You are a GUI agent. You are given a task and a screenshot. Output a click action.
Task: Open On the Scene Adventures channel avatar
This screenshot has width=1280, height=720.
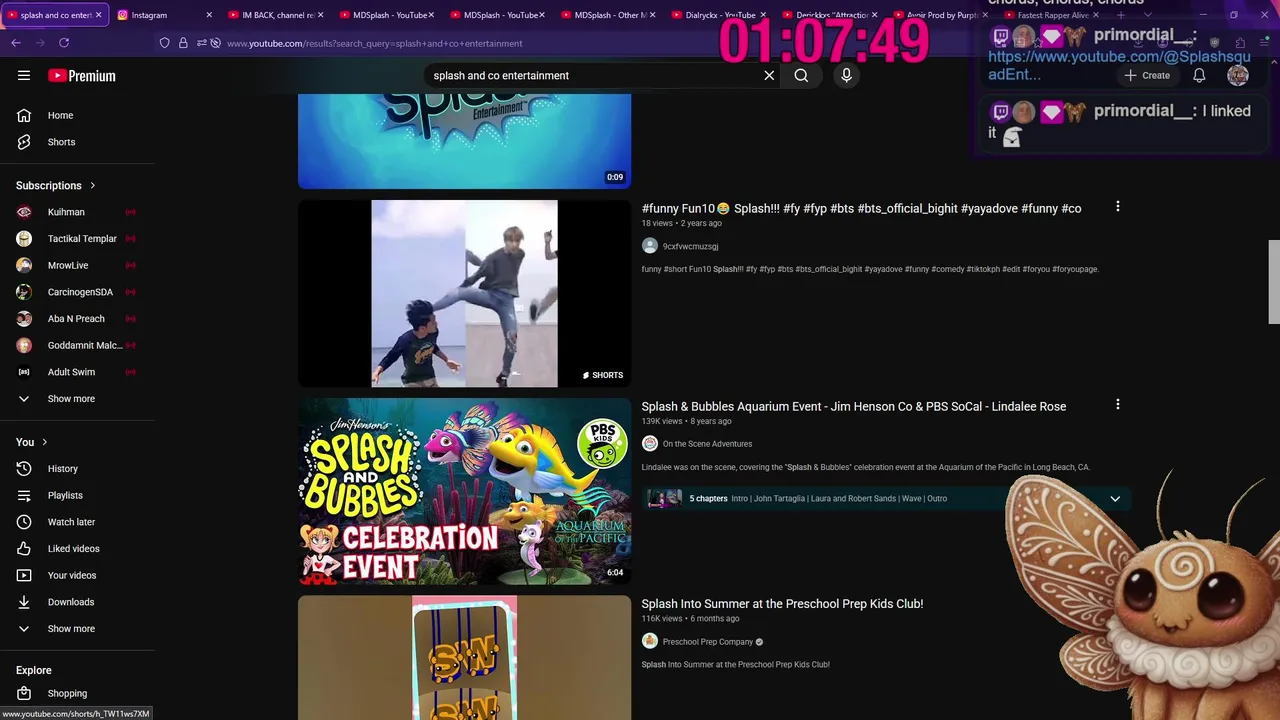650,444
